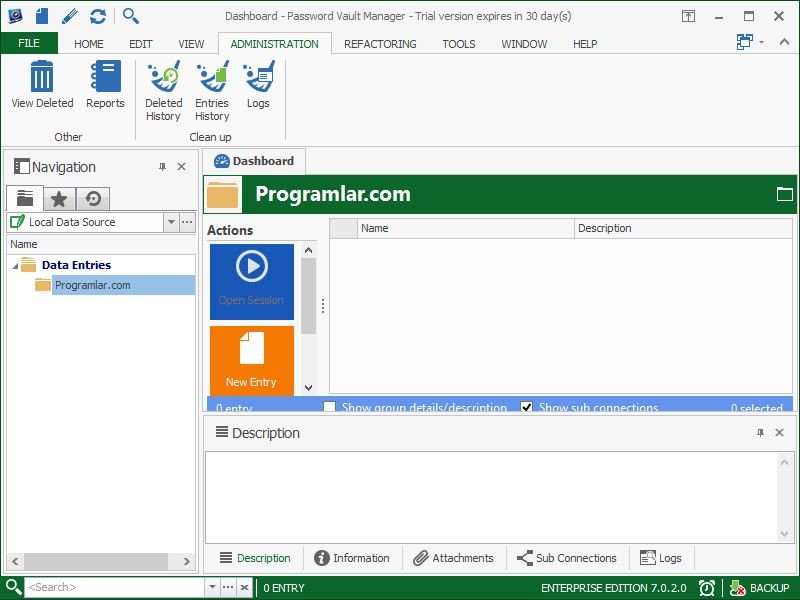The width and height of the screenshot is (800, 600).
Task: Click the status bar search magnifier icon
Action: 13,587
